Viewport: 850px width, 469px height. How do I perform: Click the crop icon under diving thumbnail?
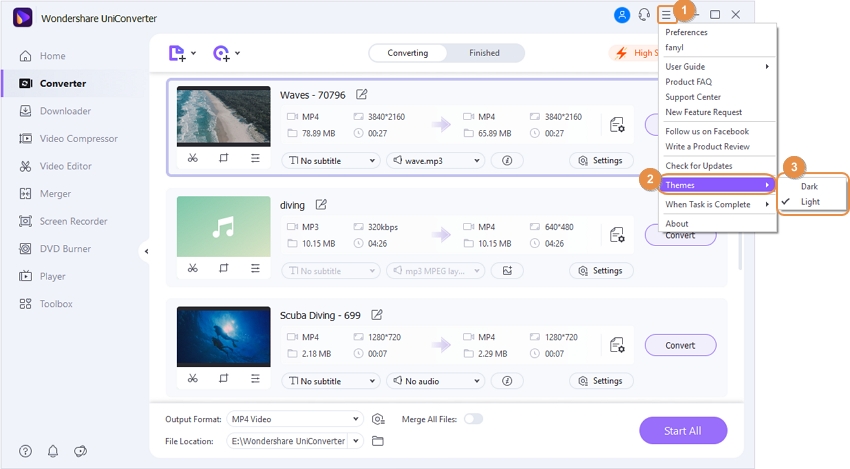[224, 268]
